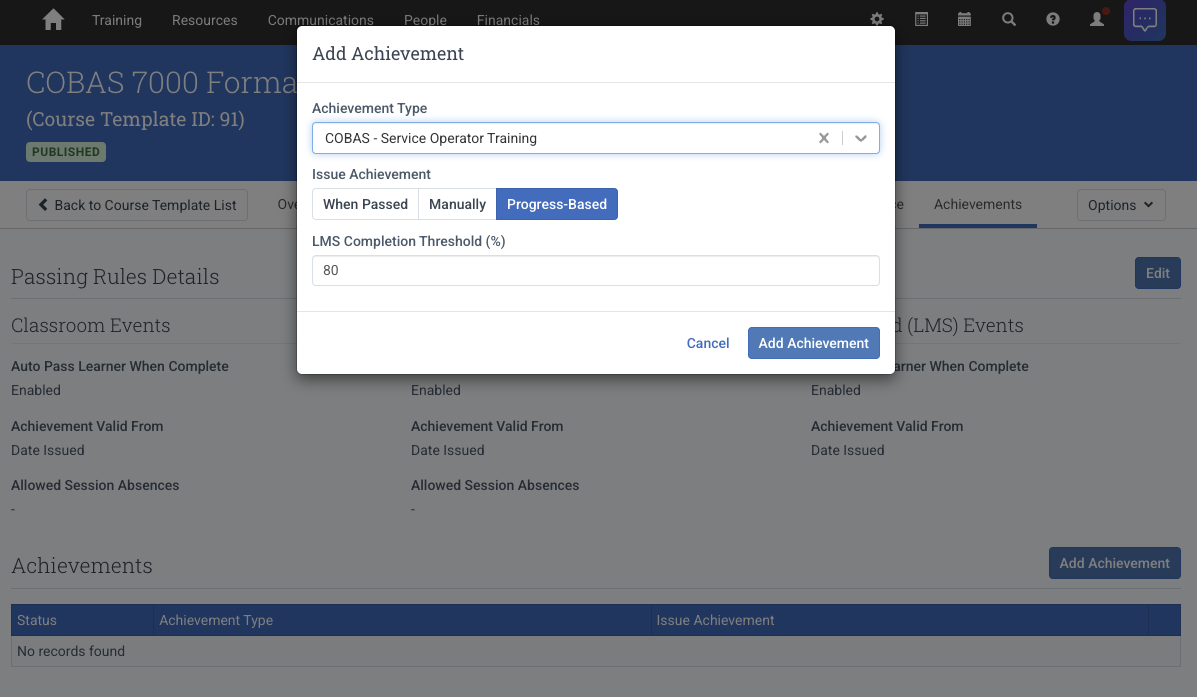The image size is (1197, 697).
Task: Click the search magnifier icon
Action: point(1008,19)
